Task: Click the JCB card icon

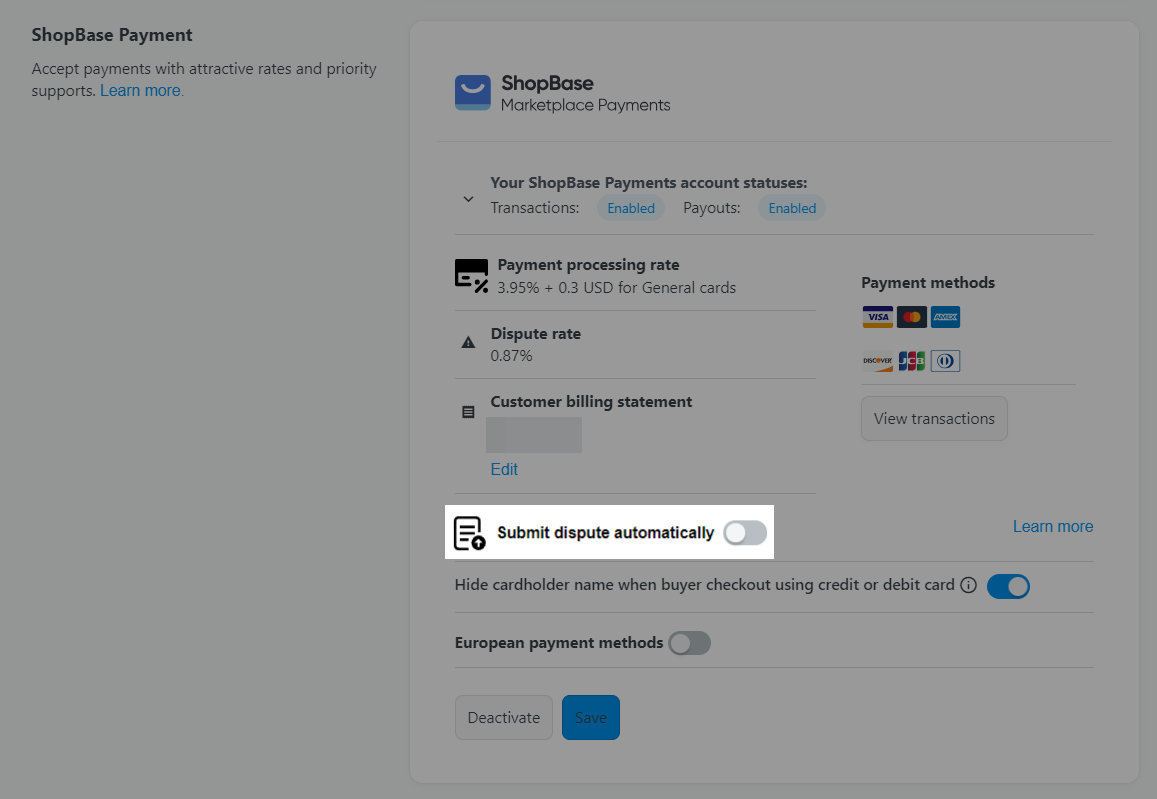Action: coord(911,361)
